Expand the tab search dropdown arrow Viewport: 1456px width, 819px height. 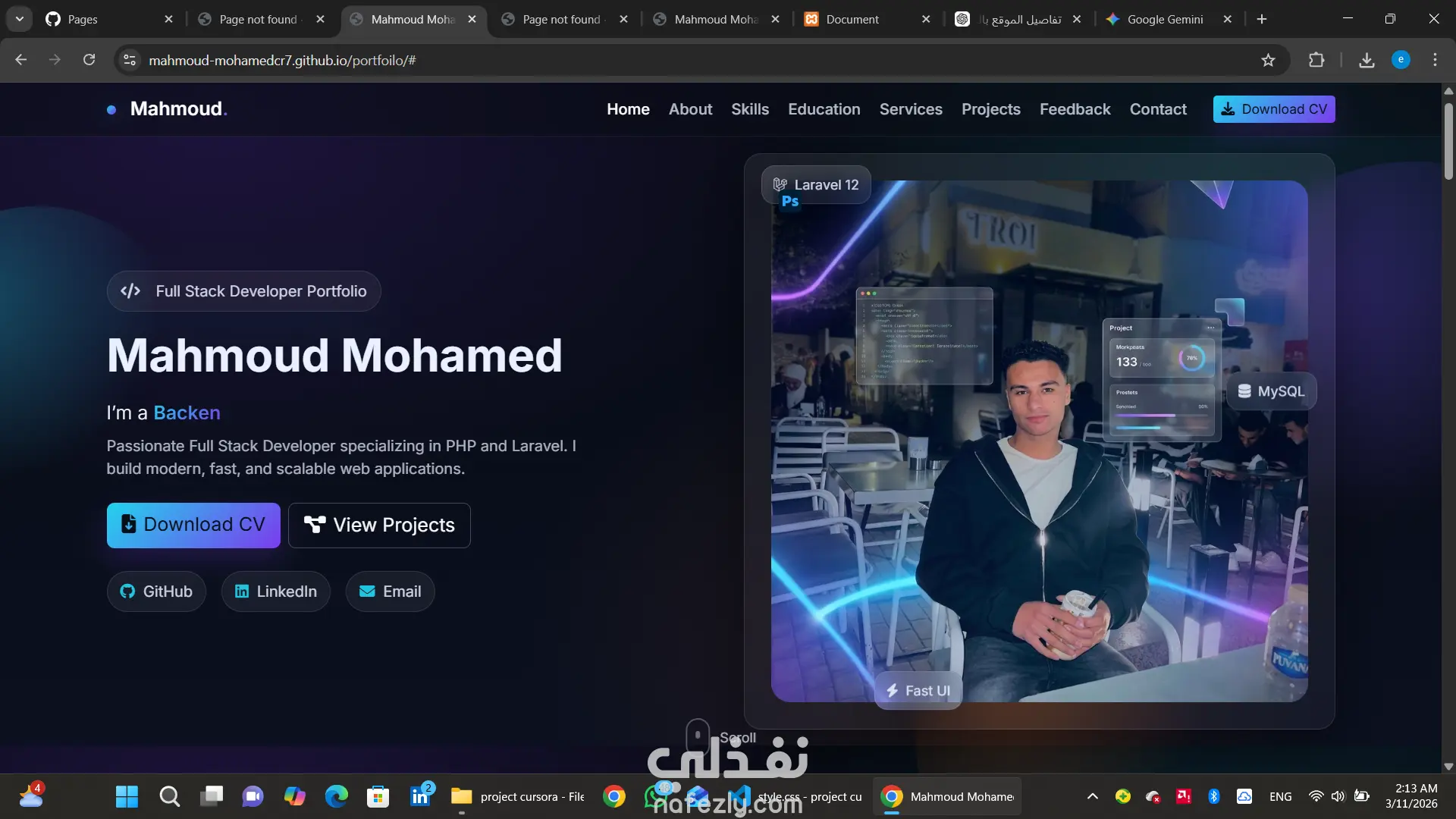click(x=20, y=19)
